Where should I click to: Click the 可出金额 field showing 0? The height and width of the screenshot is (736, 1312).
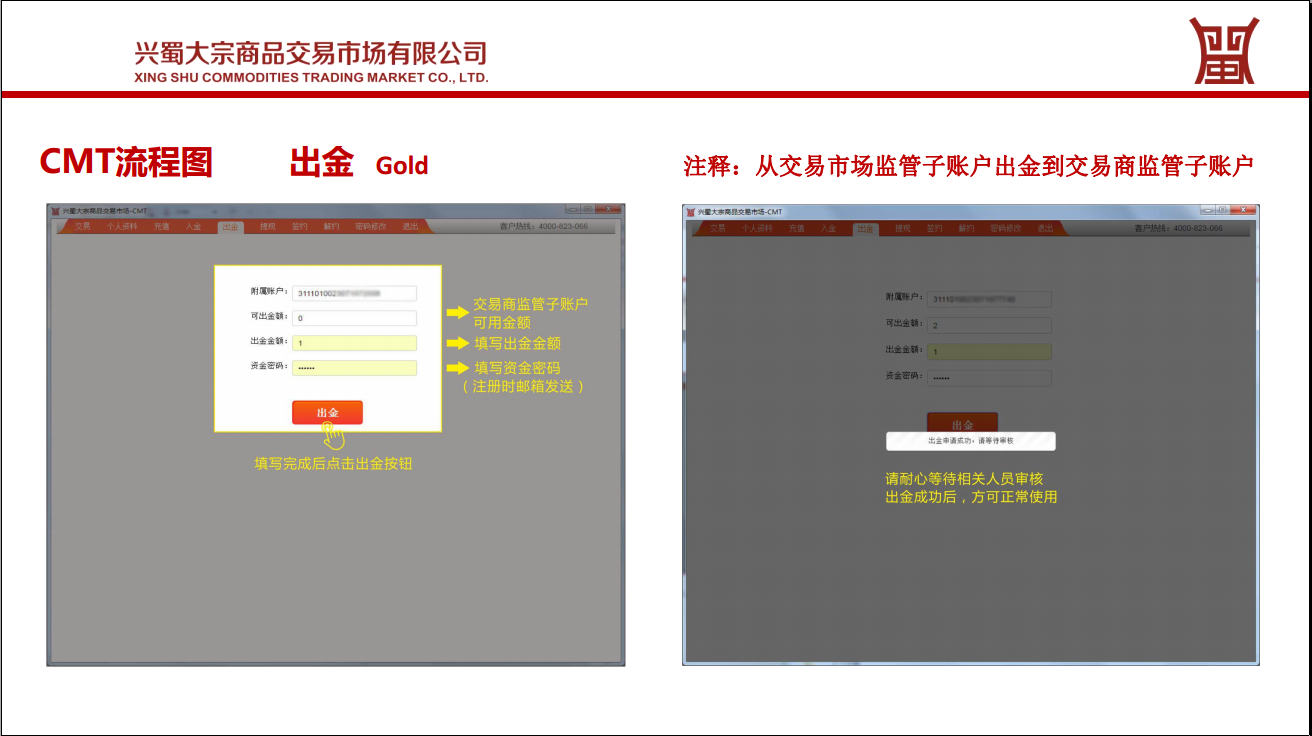point(354,318)
